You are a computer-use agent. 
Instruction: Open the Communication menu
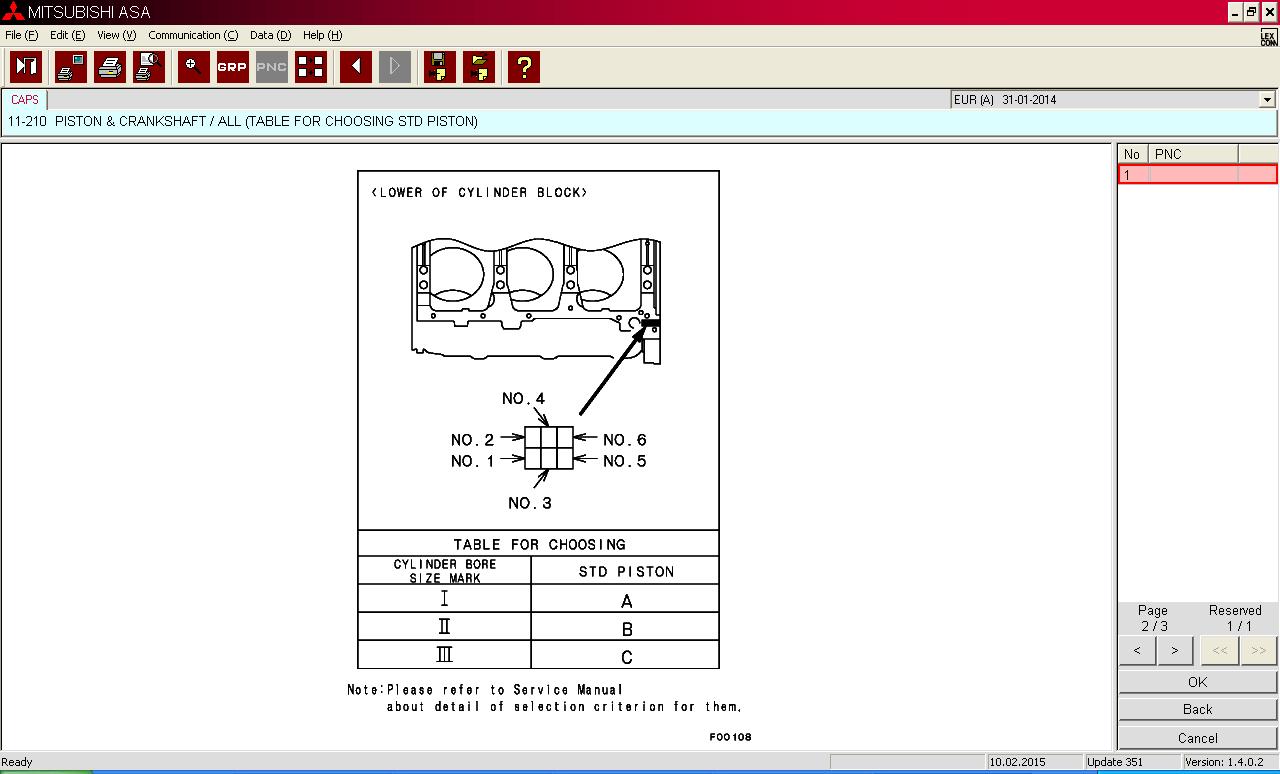pyautogui.click(x=193, y=35)
